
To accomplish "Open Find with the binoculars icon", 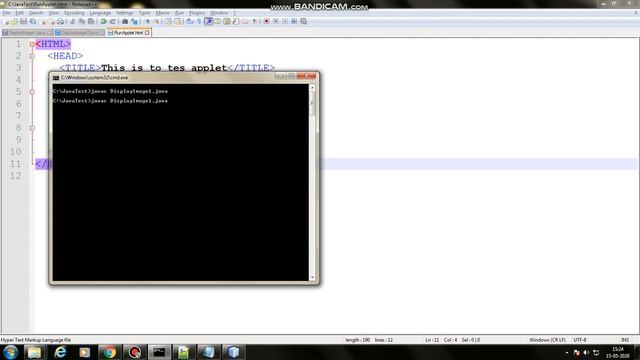I will click(x=125, y=21).
